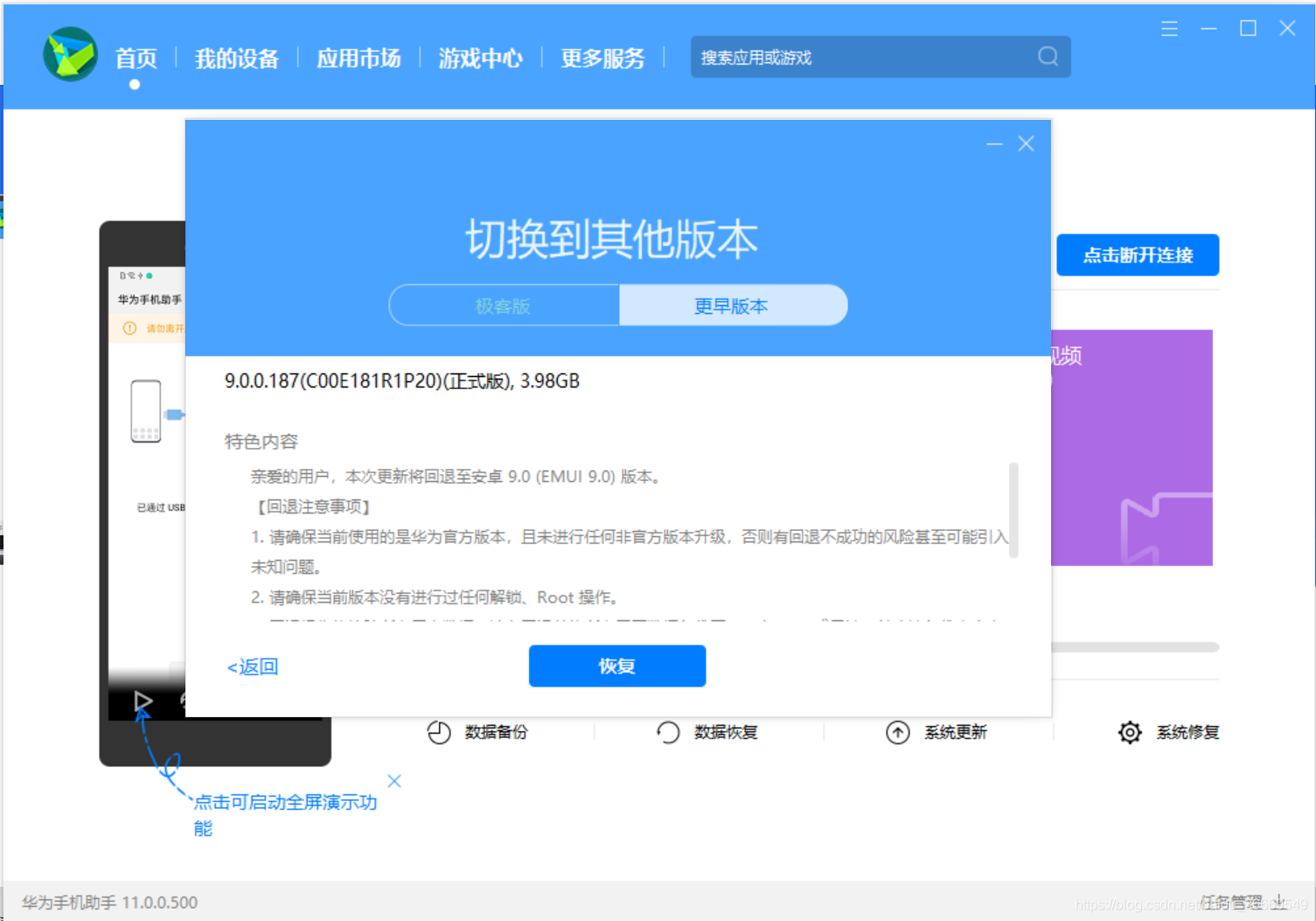
Task: Click the 点击可启动全屏演示功能 tip text
Action: (x=285, y=815)
